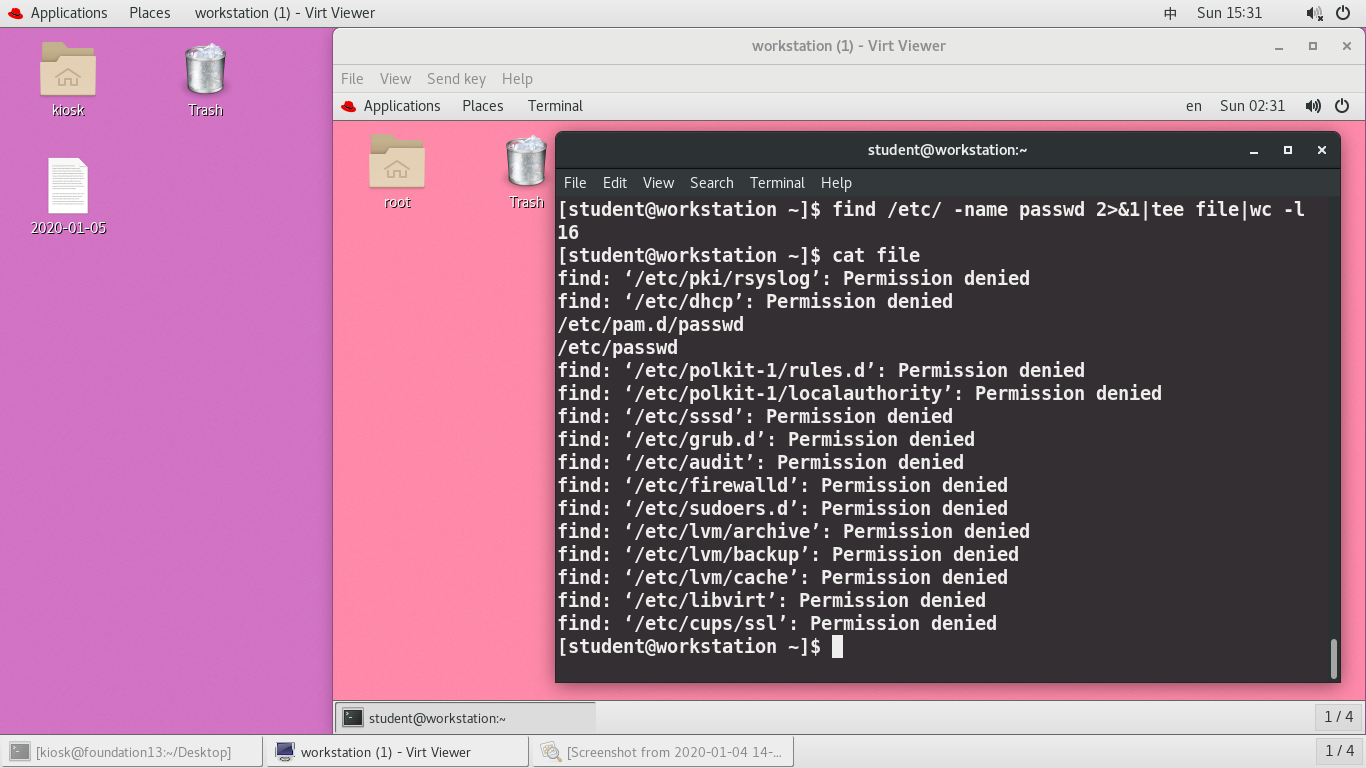
Task: Open host Applications menu
Action: coord(69,13)
